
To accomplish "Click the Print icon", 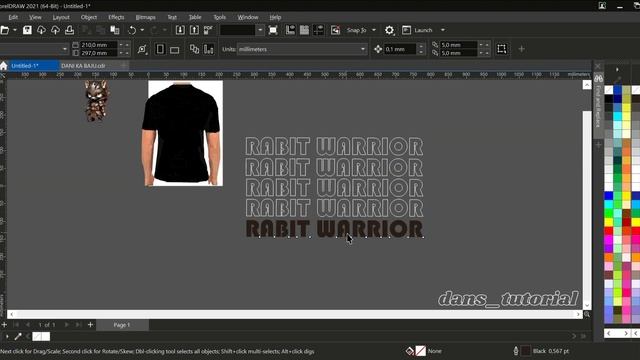I will coord(69,30).
